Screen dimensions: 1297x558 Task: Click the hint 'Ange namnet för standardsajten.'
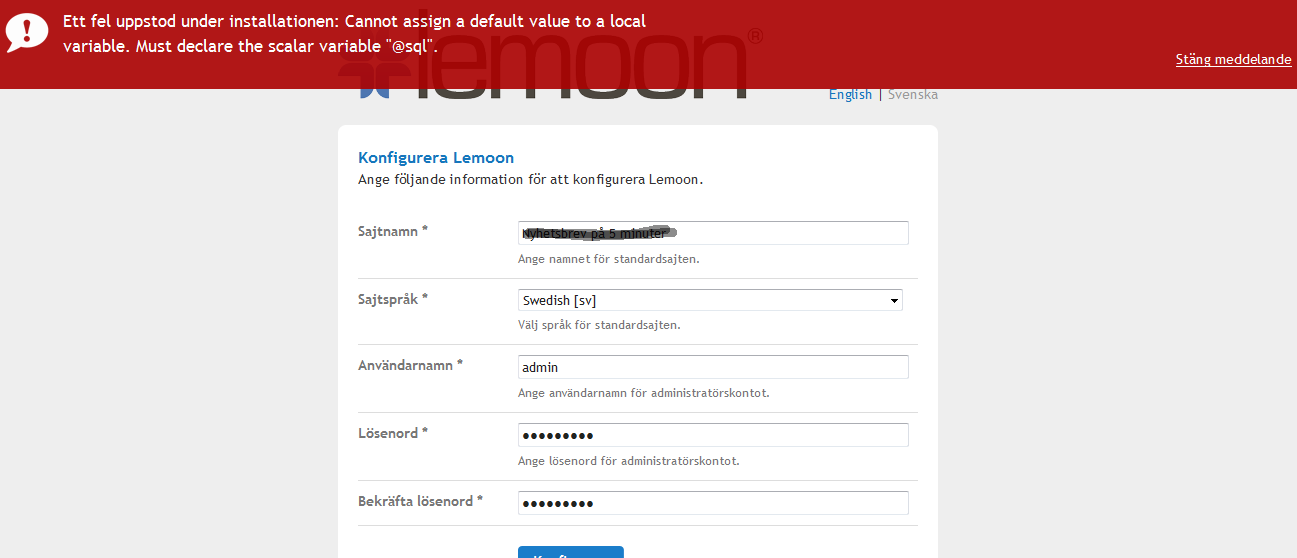coord(608,259)
